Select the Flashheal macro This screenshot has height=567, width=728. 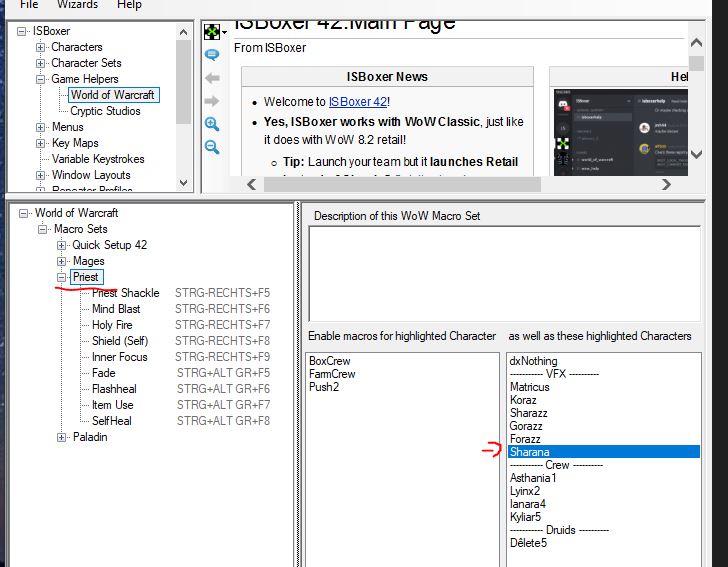point(114,389)
